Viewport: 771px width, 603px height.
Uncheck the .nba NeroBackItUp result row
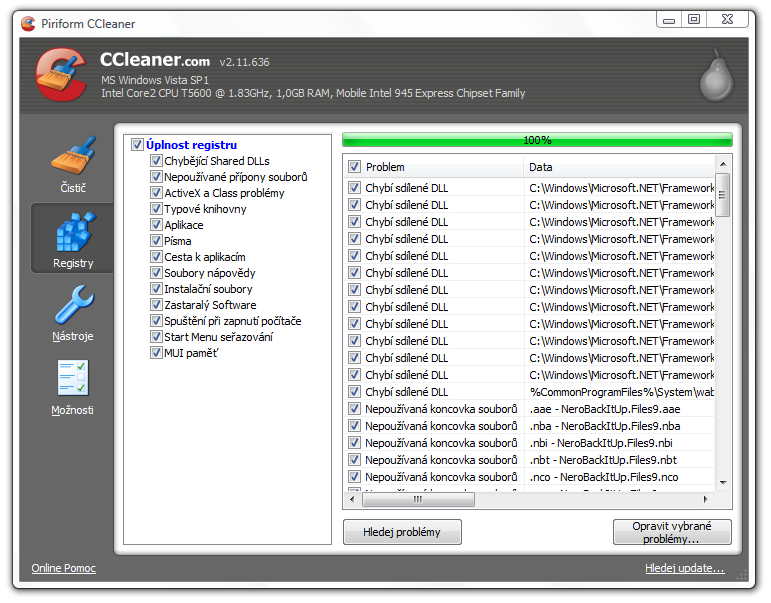tap(354, 426)
